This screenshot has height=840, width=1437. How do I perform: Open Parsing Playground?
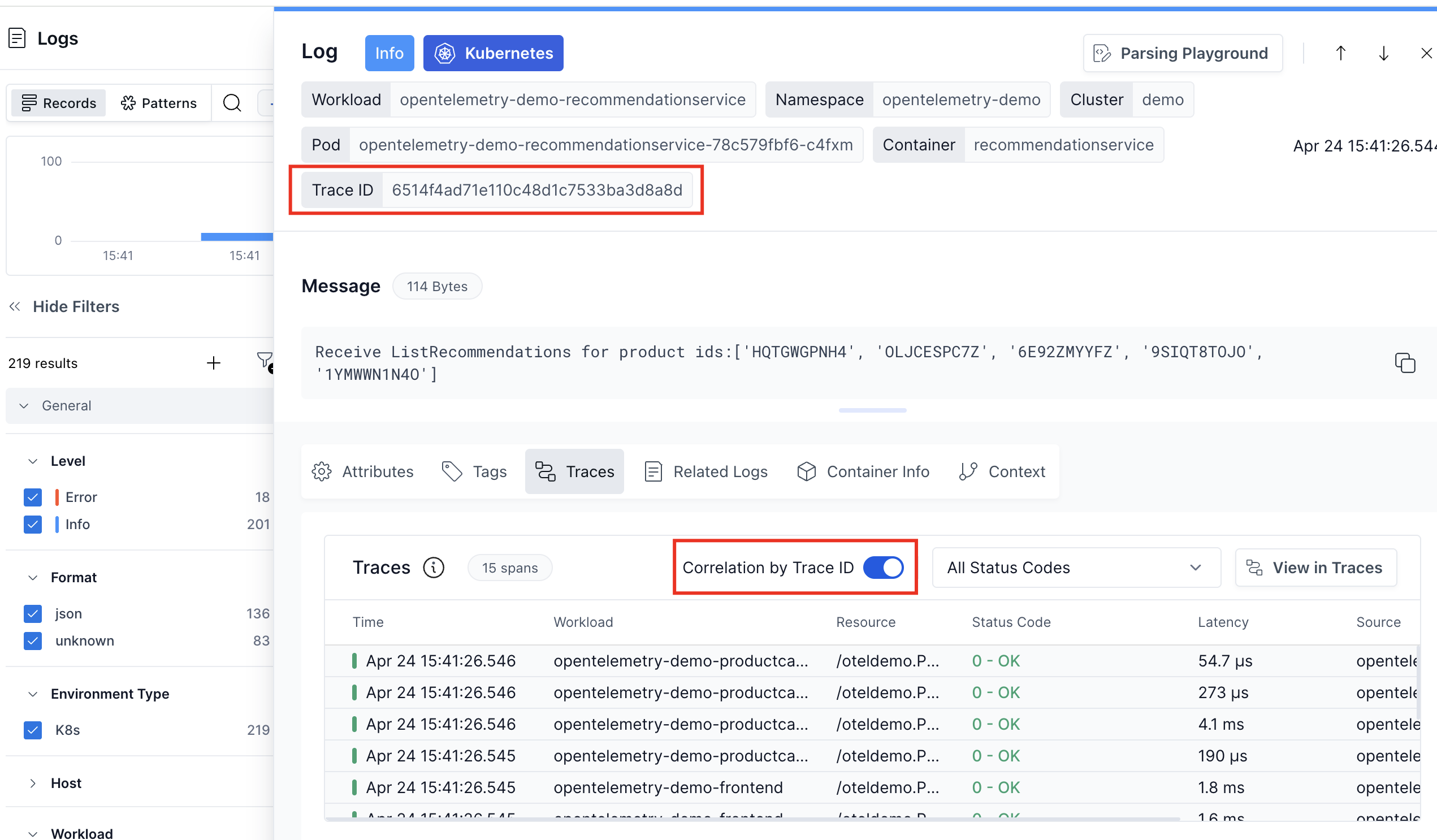1182,53
